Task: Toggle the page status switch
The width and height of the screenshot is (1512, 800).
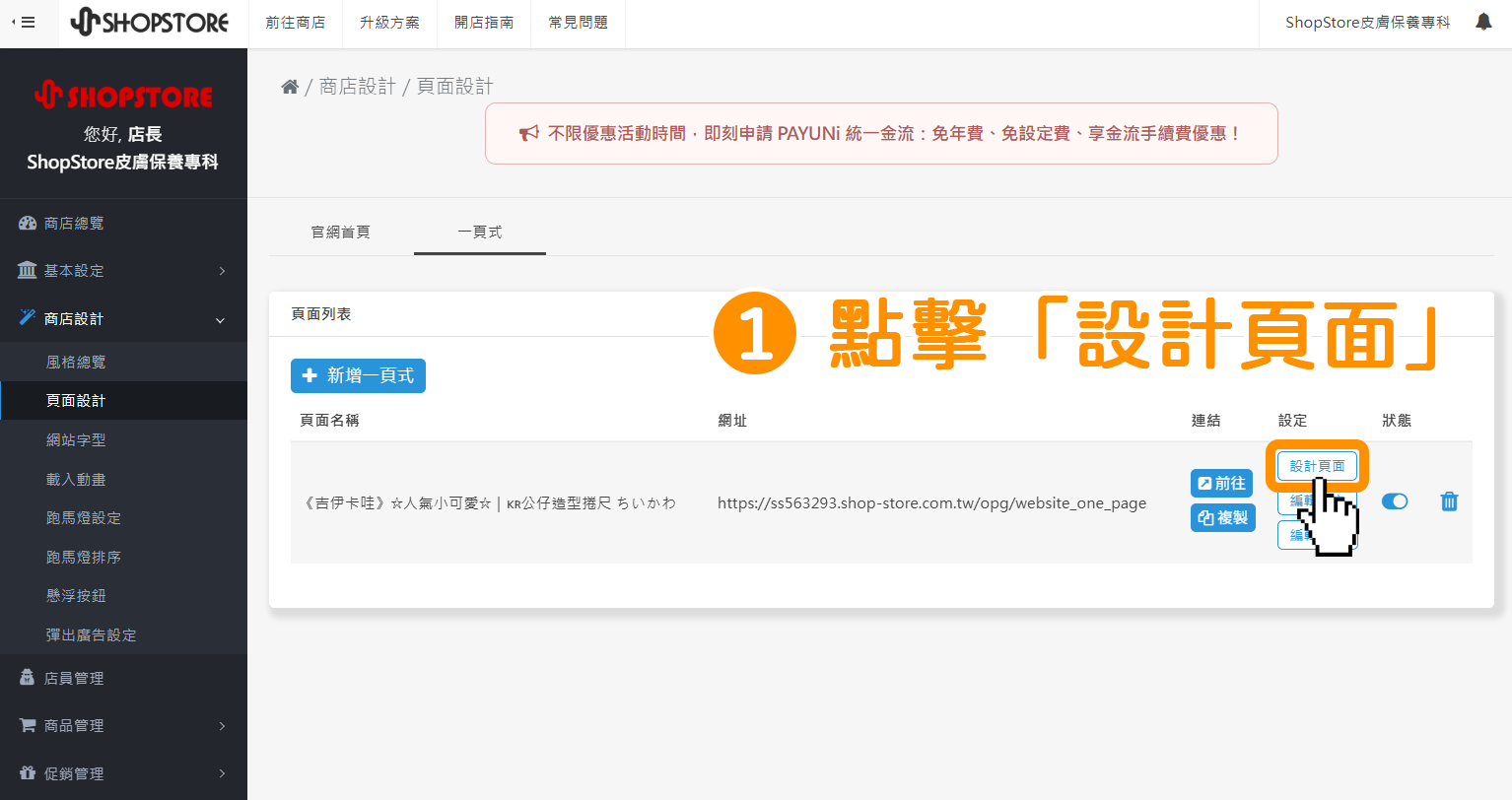Action: [x=1395, y=501]
